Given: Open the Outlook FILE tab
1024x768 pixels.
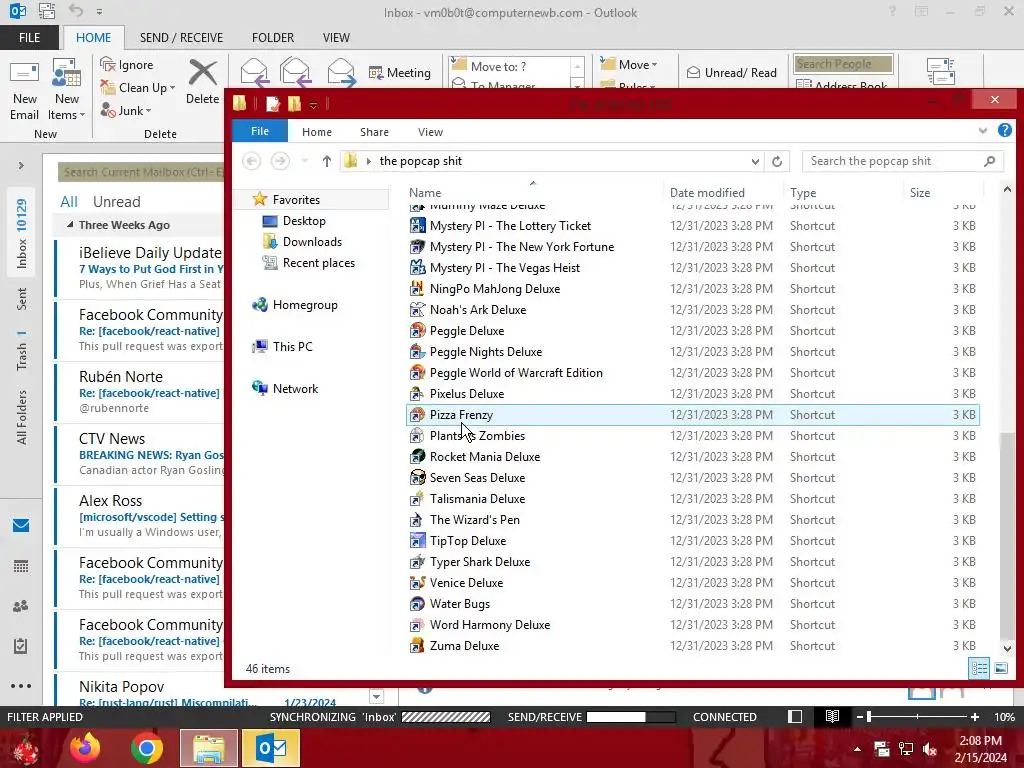Looking at the screenshot, I should click(29, 38).
